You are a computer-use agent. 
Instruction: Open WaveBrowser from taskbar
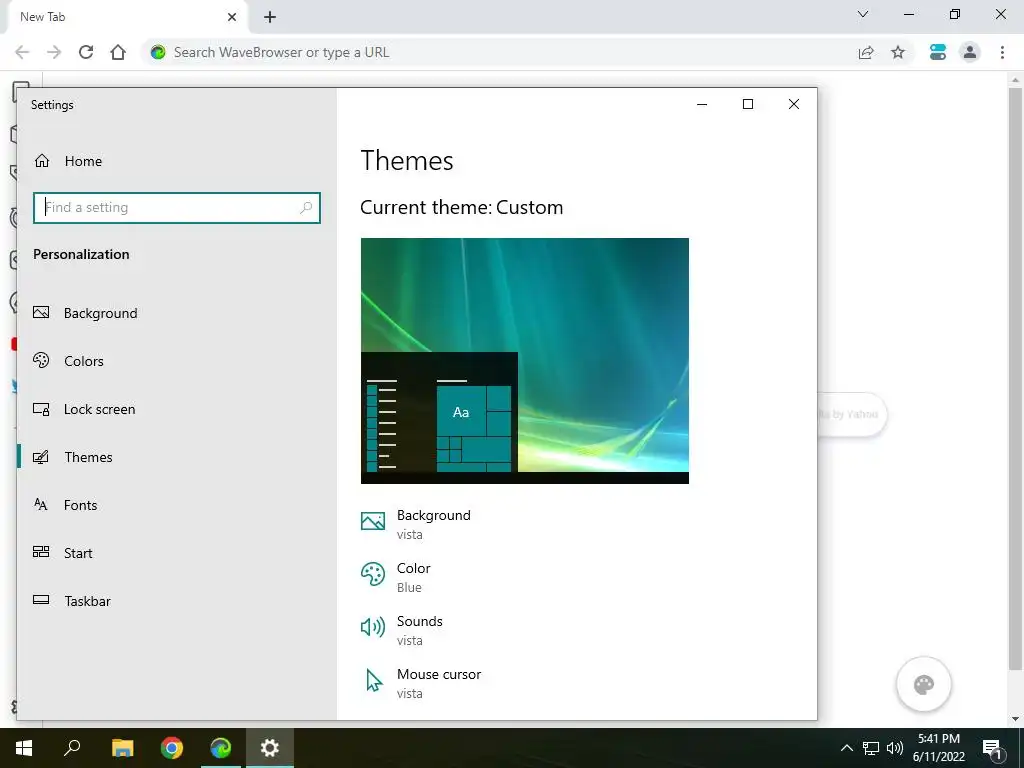click(221, 748)
